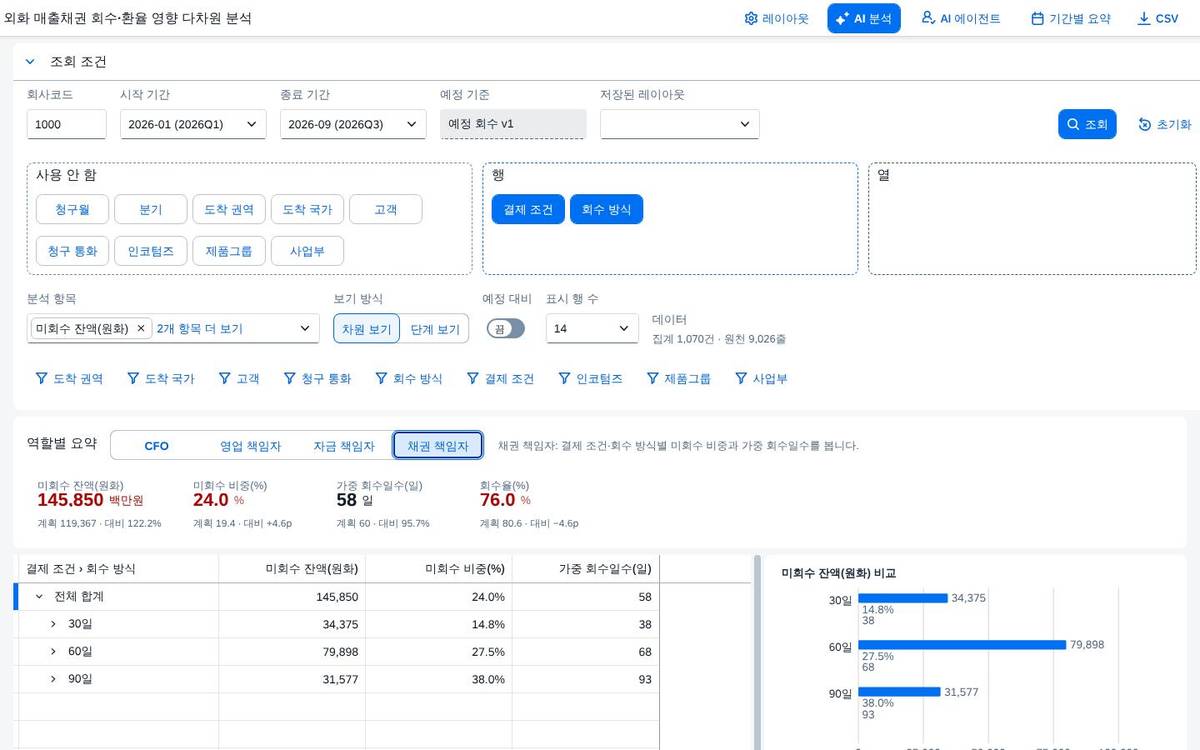Open the 시작 기간 dropdown
The width and height of the screenshot is (1200, 750).
point(193,124)
